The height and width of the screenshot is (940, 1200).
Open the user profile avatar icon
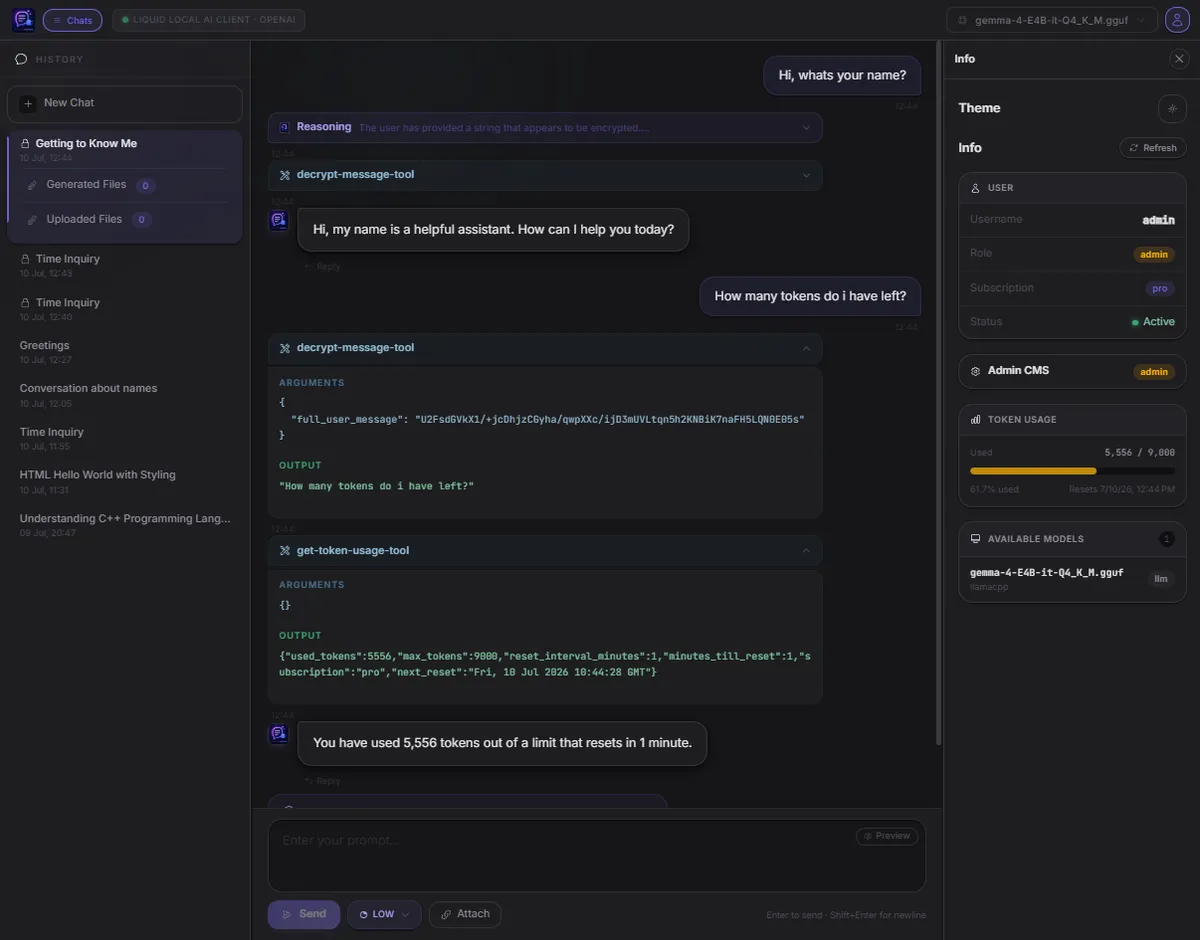coord(1177,20)
